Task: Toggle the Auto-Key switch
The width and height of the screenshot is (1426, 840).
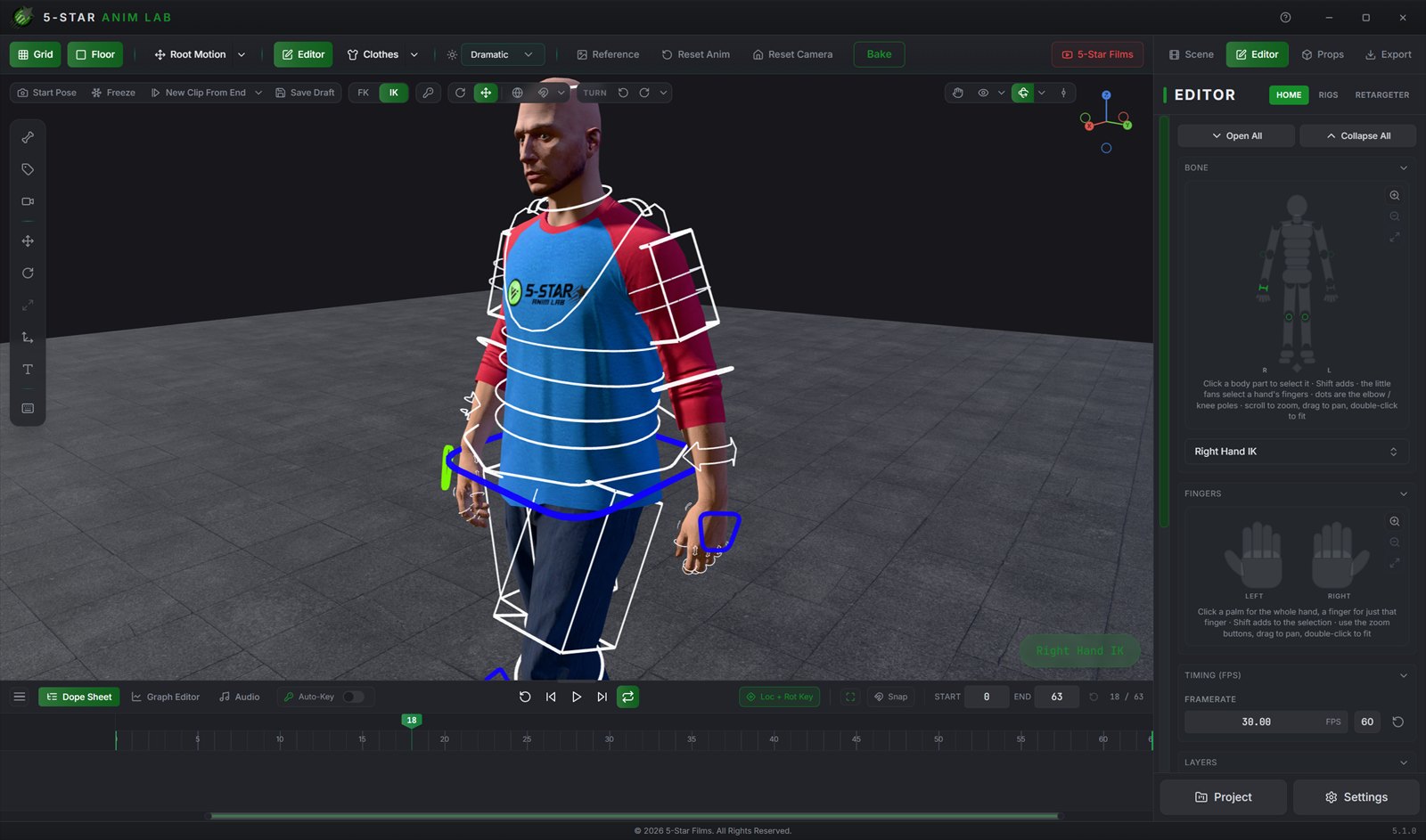Action: pyautogui.click(x=353, y=697)
